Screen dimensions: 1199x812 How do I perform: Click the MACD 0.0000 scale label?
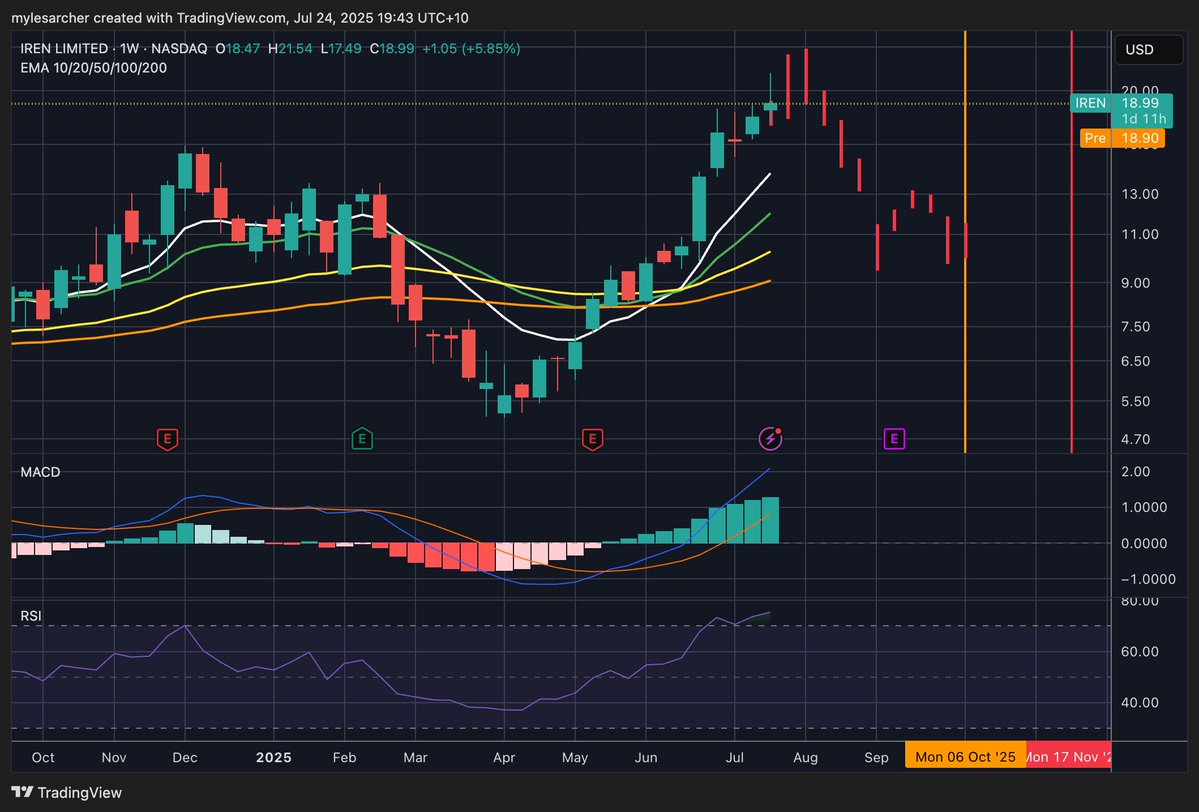coord(1144,544)
